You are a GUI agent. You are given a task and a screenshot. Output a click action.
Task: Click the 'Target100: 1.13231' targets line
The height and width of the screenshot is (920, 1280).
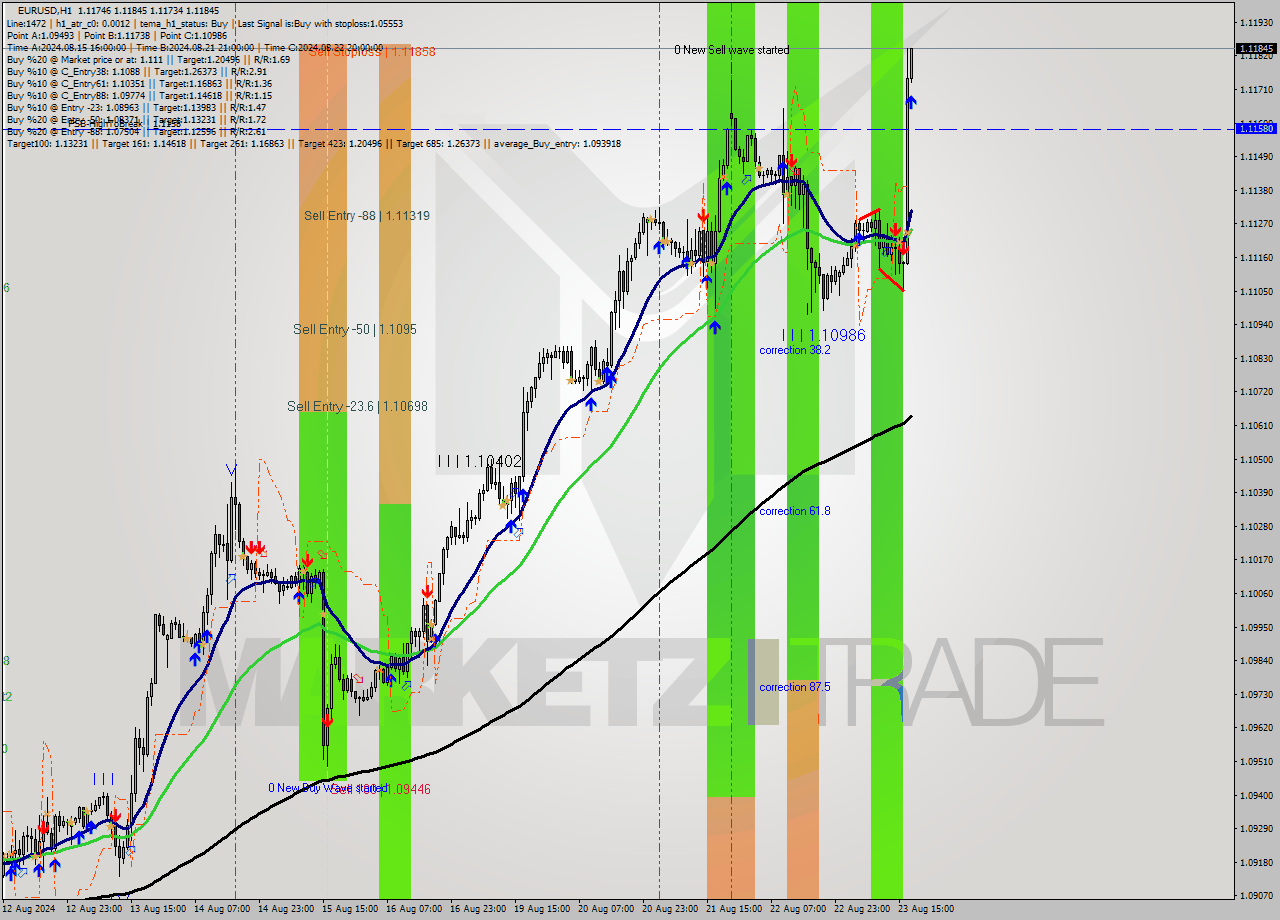(x=314, y=143)
